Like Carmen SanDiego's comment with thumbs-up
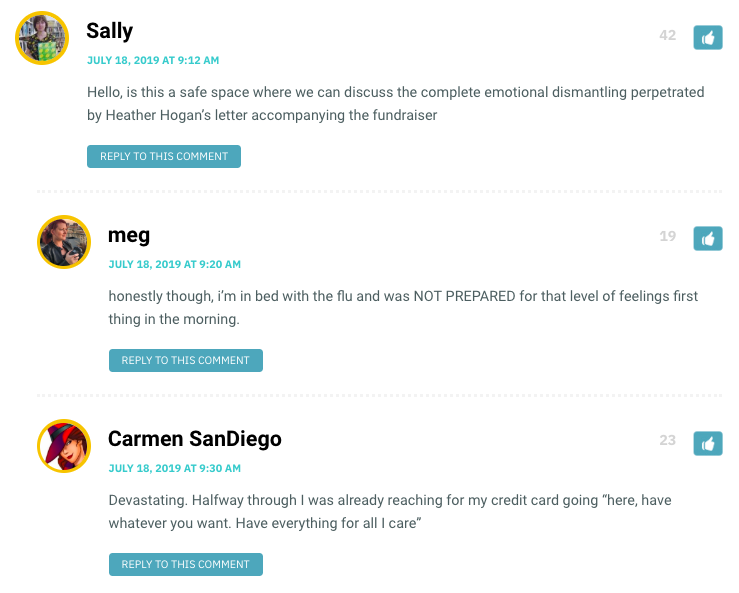The image size is (739, 593). tap(707, 443)
